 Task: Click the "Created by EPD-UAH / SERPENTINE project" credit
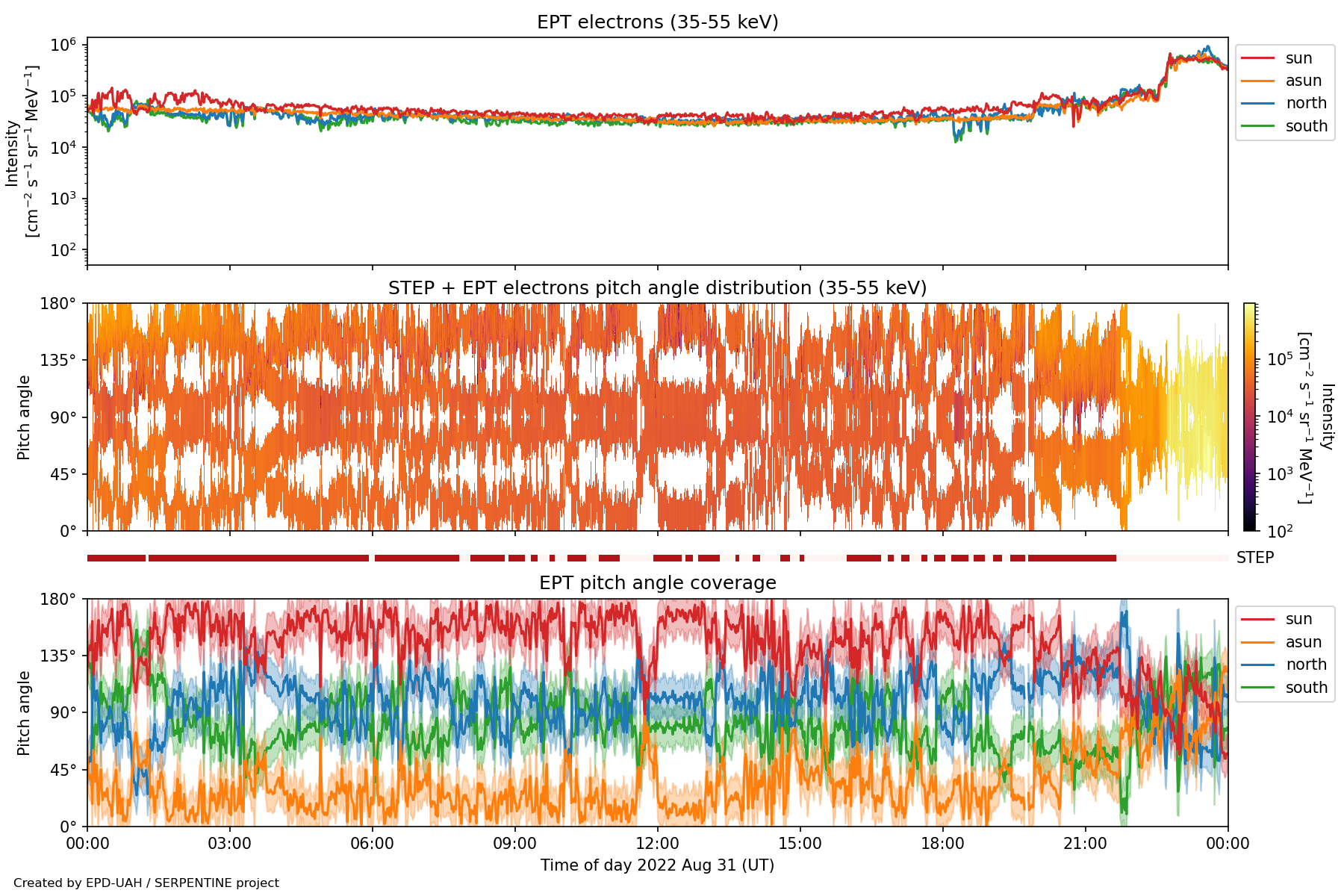click(146, 883)
